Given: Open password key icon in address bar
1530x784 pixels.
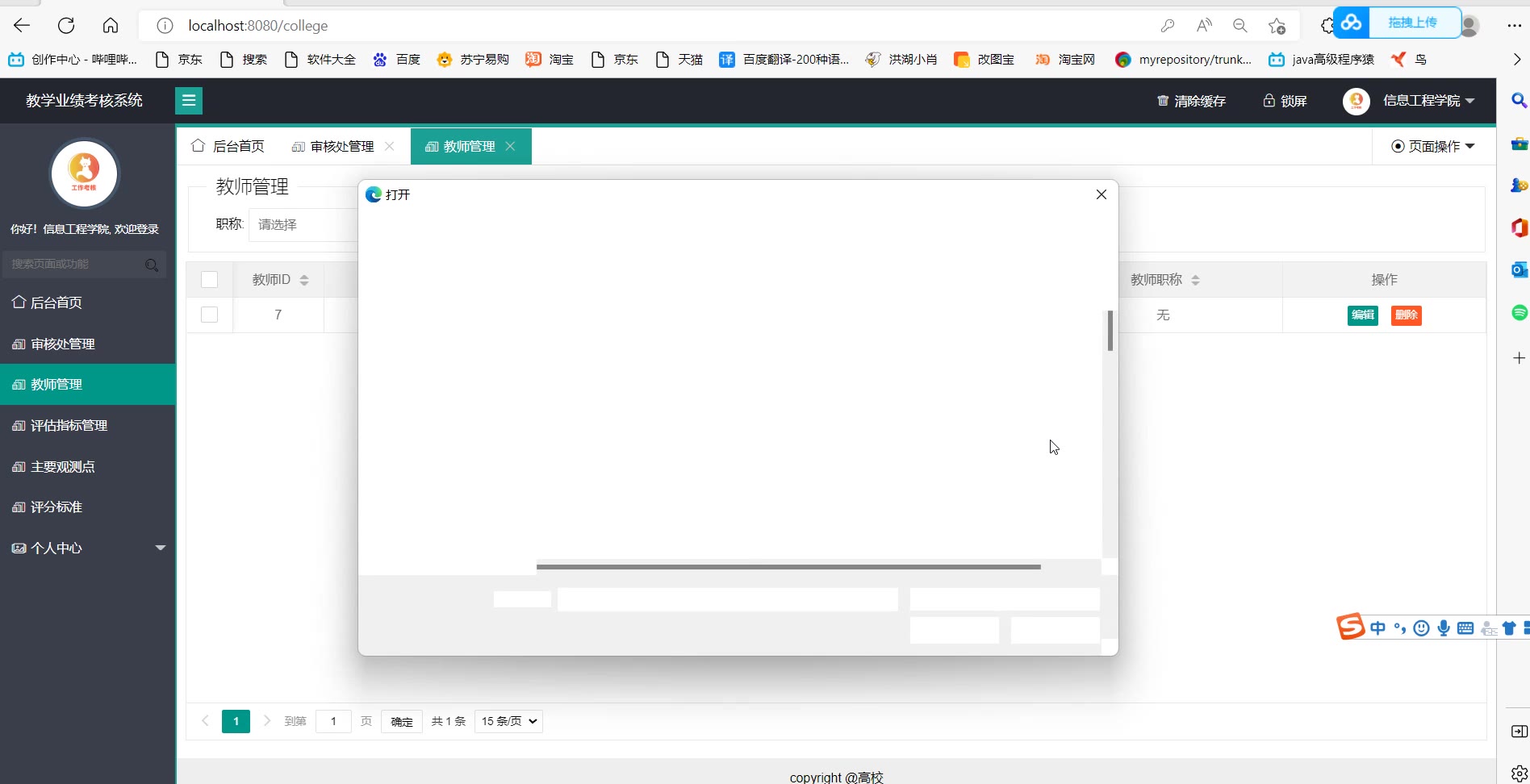Looking at the screenshot, I should pyautogui.click(x=1168, y=26).
